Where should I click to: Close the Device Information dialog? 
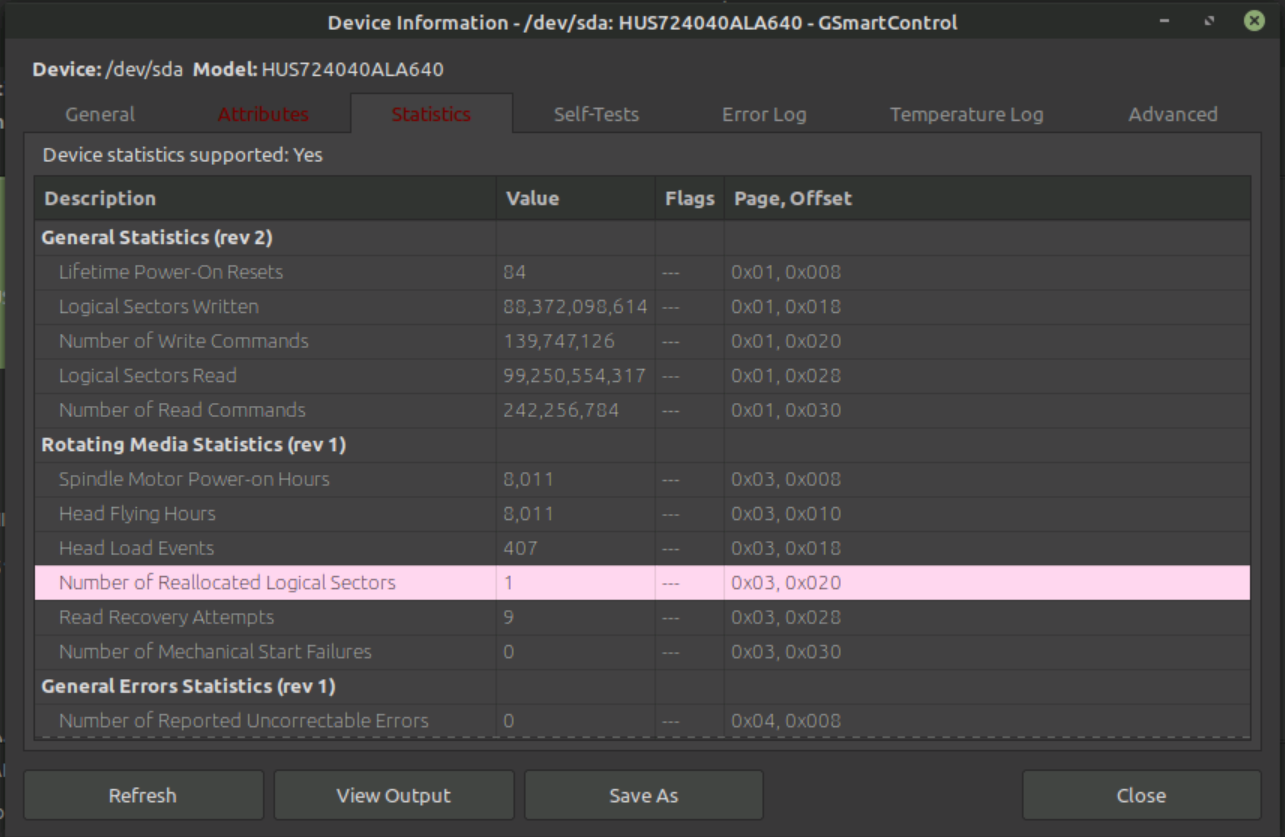coord(1141,795)
